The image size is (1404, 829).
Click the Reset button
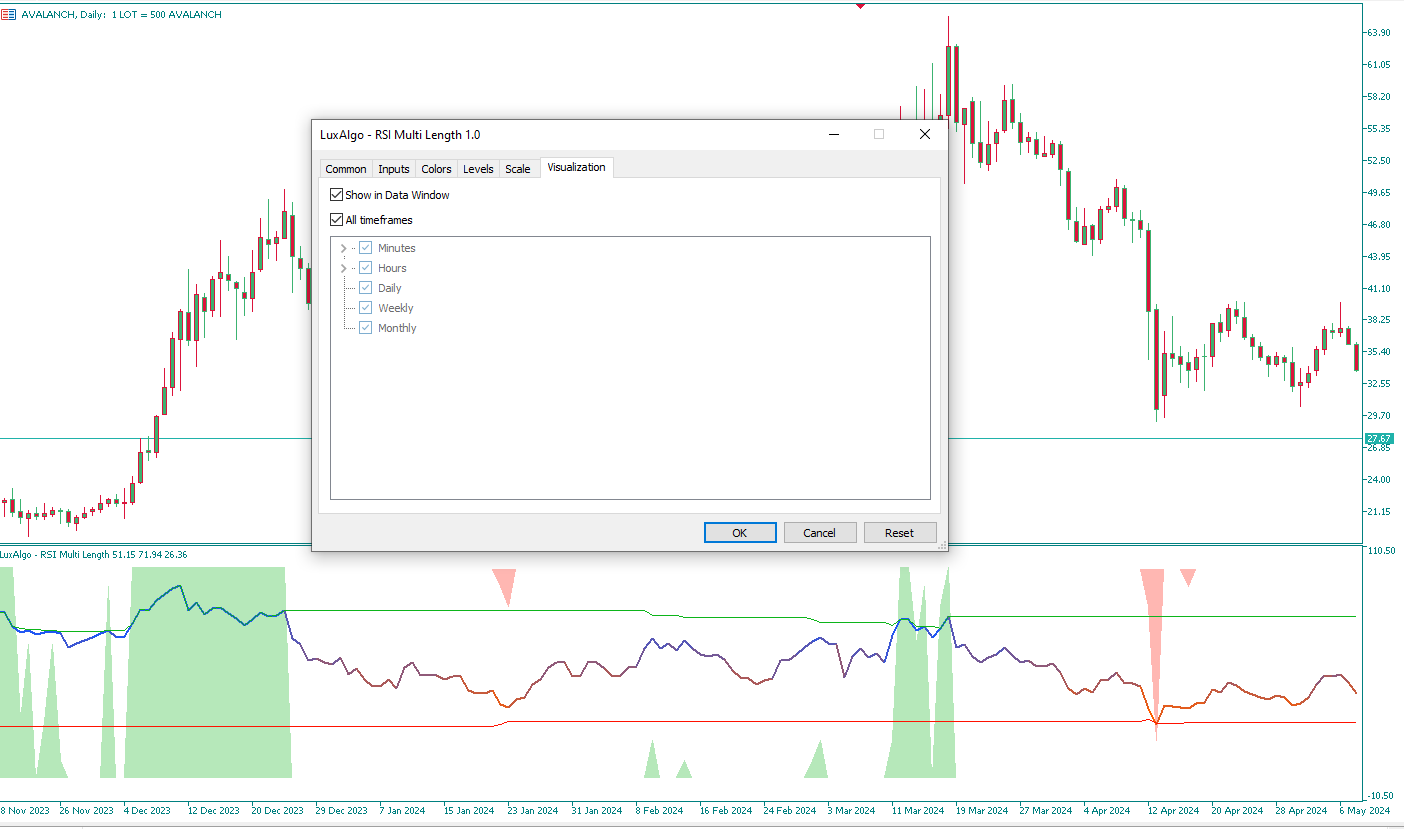pos(899,533)
